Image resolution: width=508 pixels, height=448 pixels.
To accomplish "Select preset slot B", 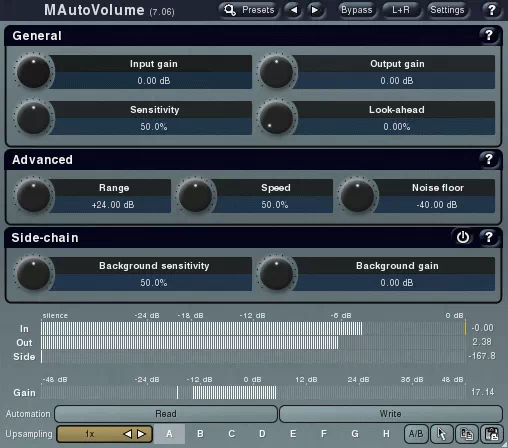I will pos(200,434).
